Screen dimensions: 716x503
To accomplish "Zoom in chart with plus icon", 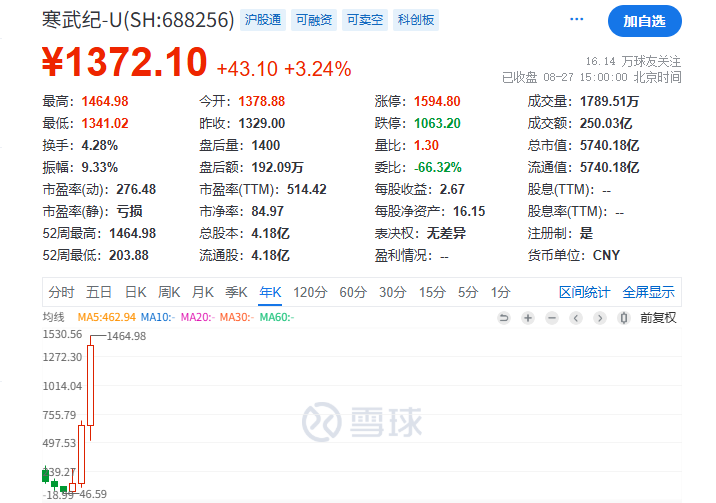I will 528,318.
